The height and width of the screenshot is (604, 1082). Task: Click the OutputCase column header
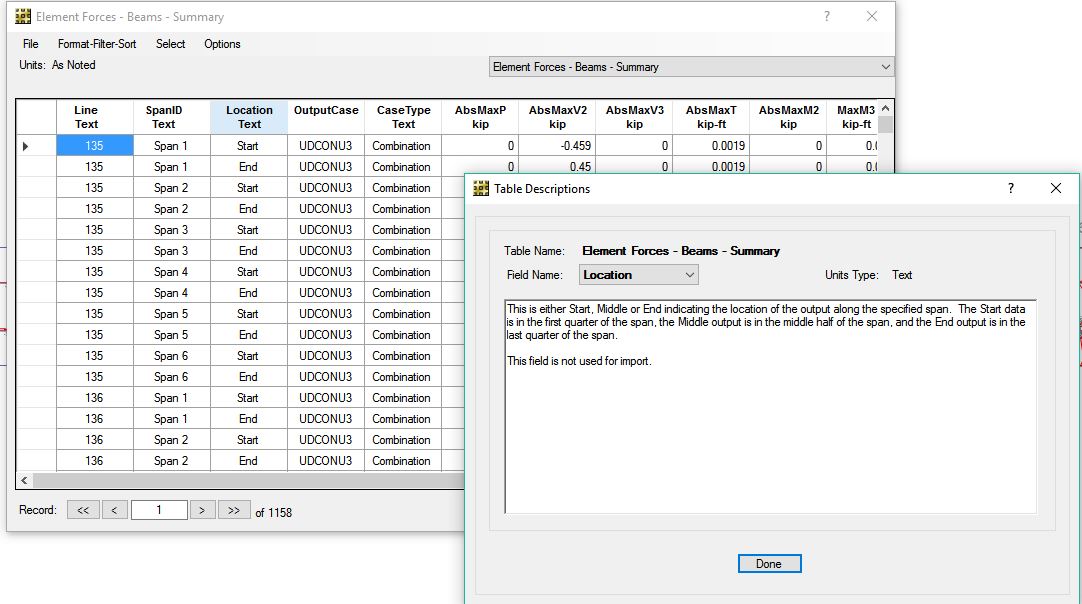326,117
